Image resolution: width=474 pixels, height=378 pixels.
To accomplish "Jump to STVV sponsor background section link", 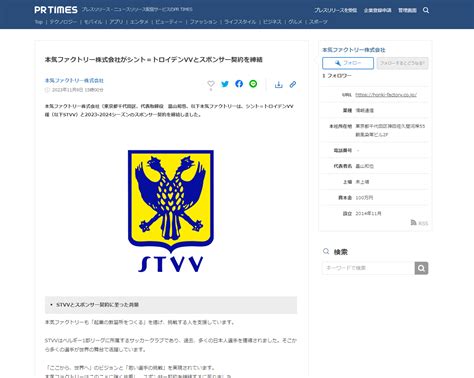I will click(97, 305).
